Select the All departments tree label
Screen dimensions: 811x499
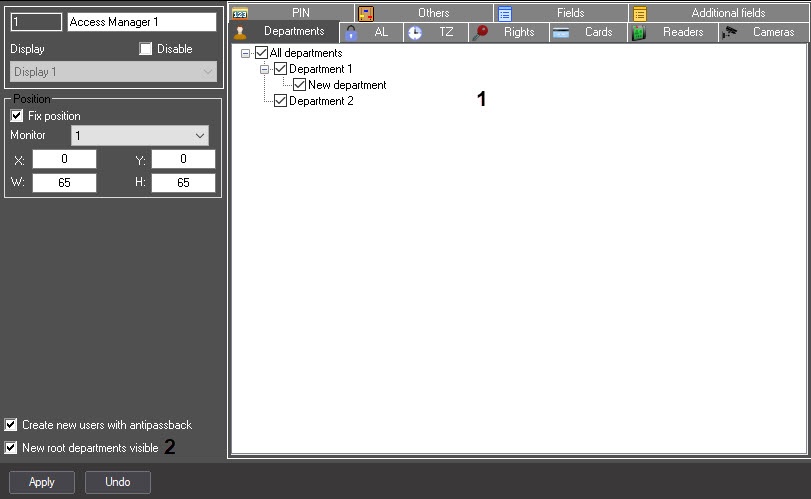[306, 53]
